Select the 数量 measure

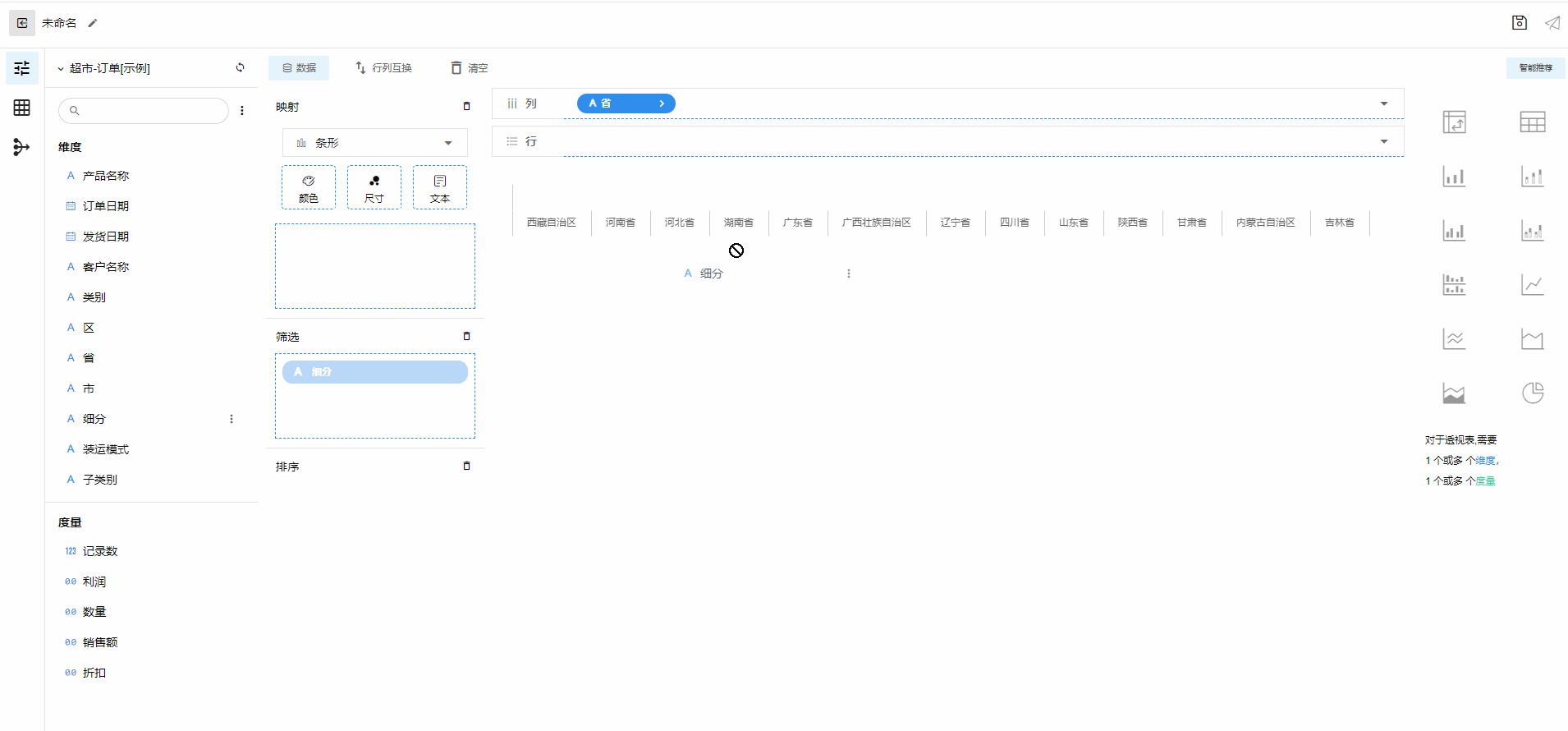(94, 612)
